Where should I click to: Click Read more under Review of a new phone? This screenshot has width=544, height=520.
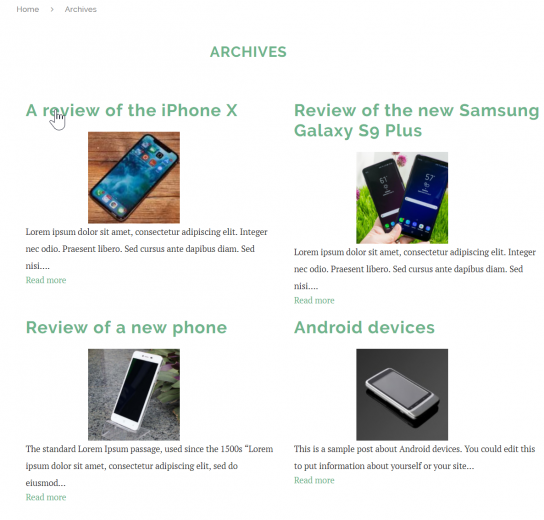click(x=46, y=497)
